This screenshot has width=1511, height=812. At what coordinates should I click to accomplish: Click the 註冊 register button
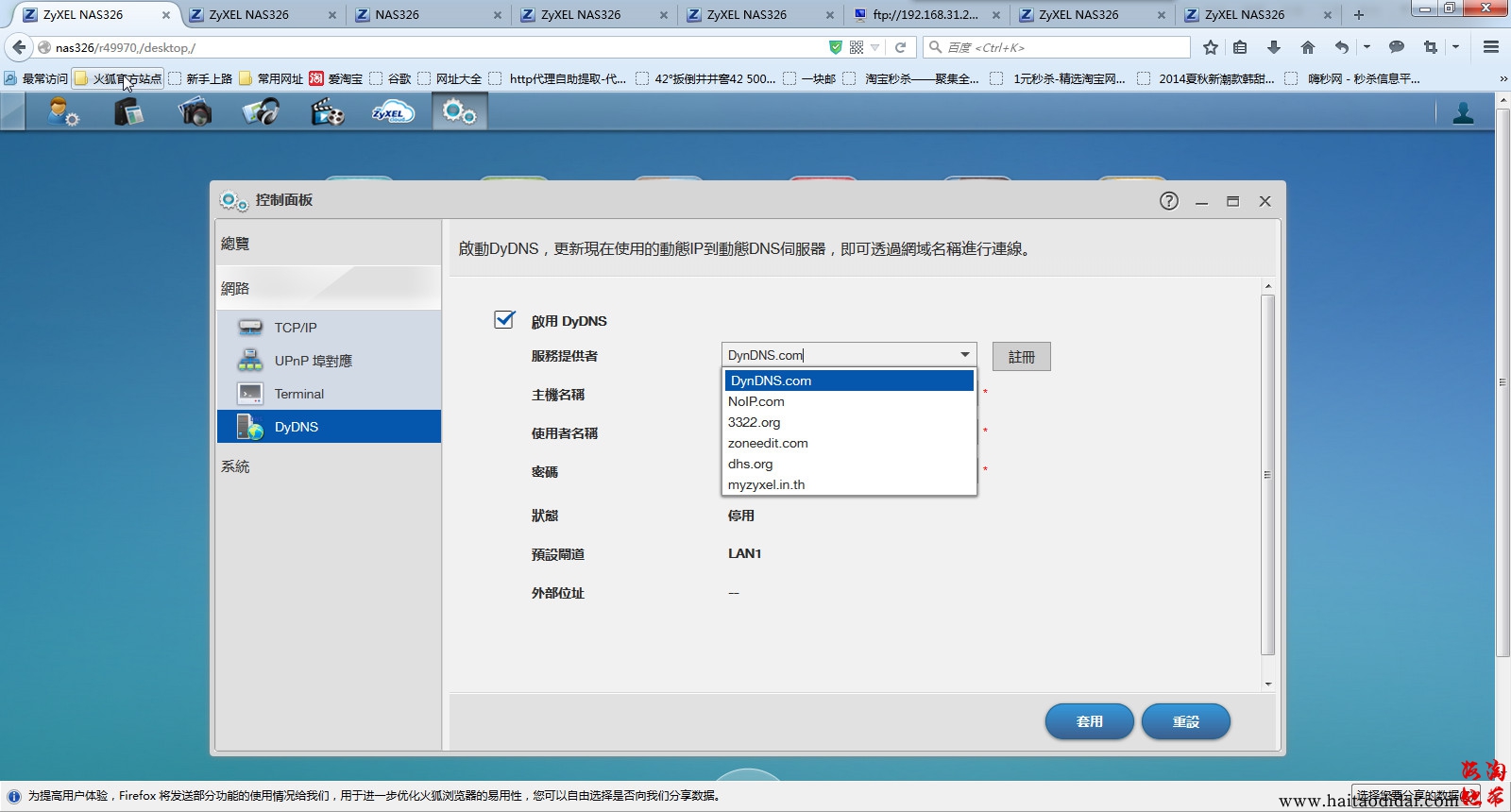pos(1021,357)
